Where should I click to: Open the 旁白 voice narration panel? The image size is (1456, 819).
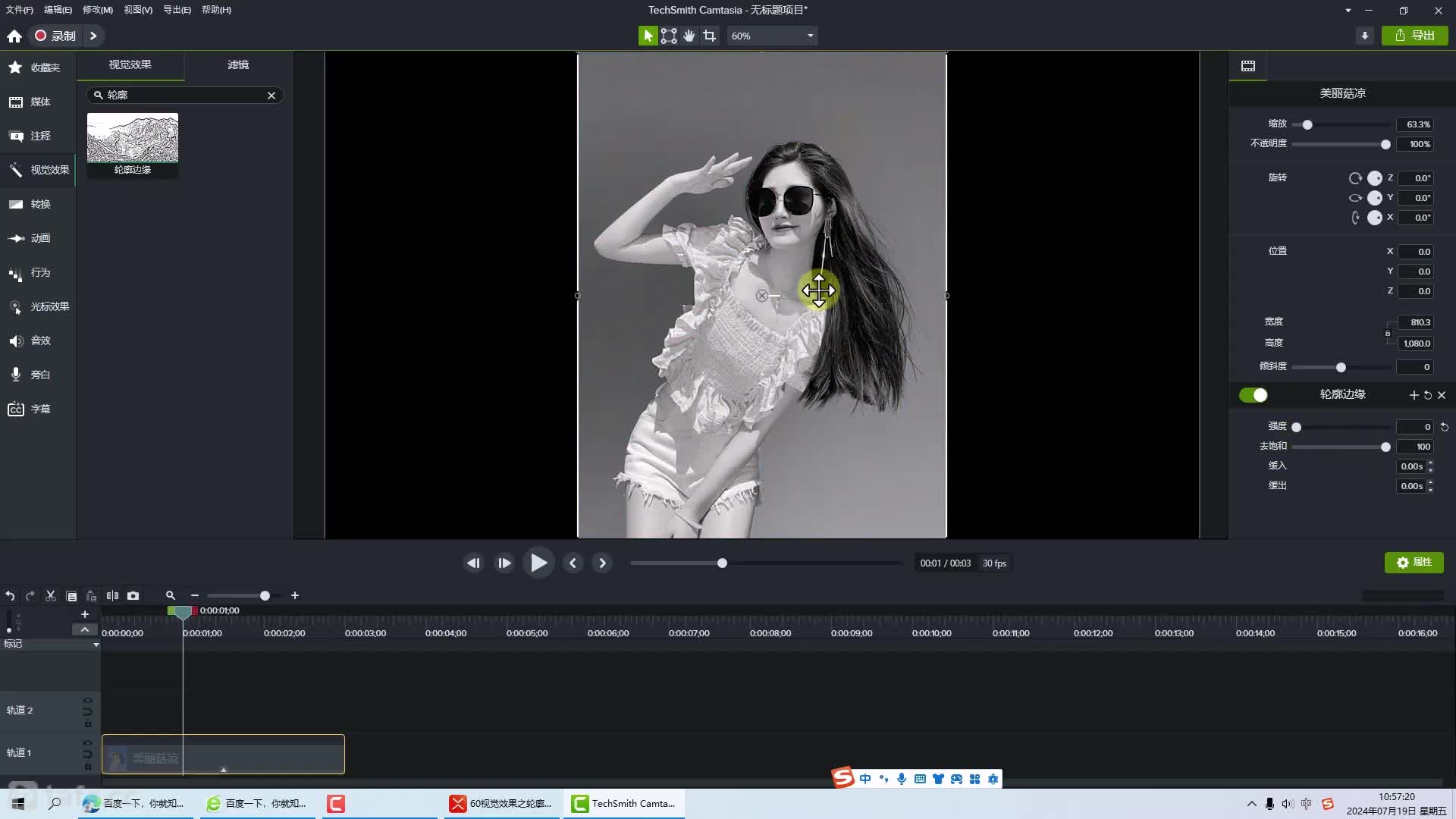[37, 375]
